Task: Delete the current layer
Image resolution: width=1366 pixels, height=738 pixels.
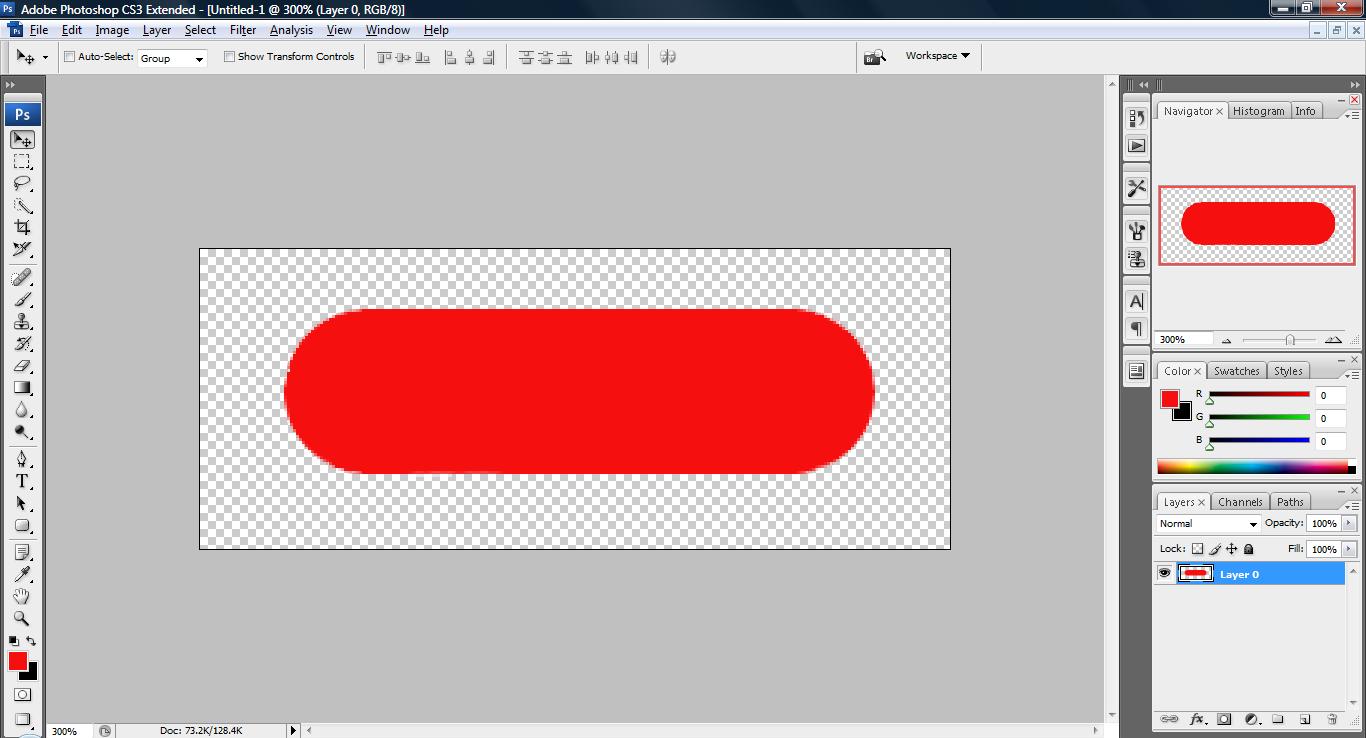Action: click(1331, 719)
